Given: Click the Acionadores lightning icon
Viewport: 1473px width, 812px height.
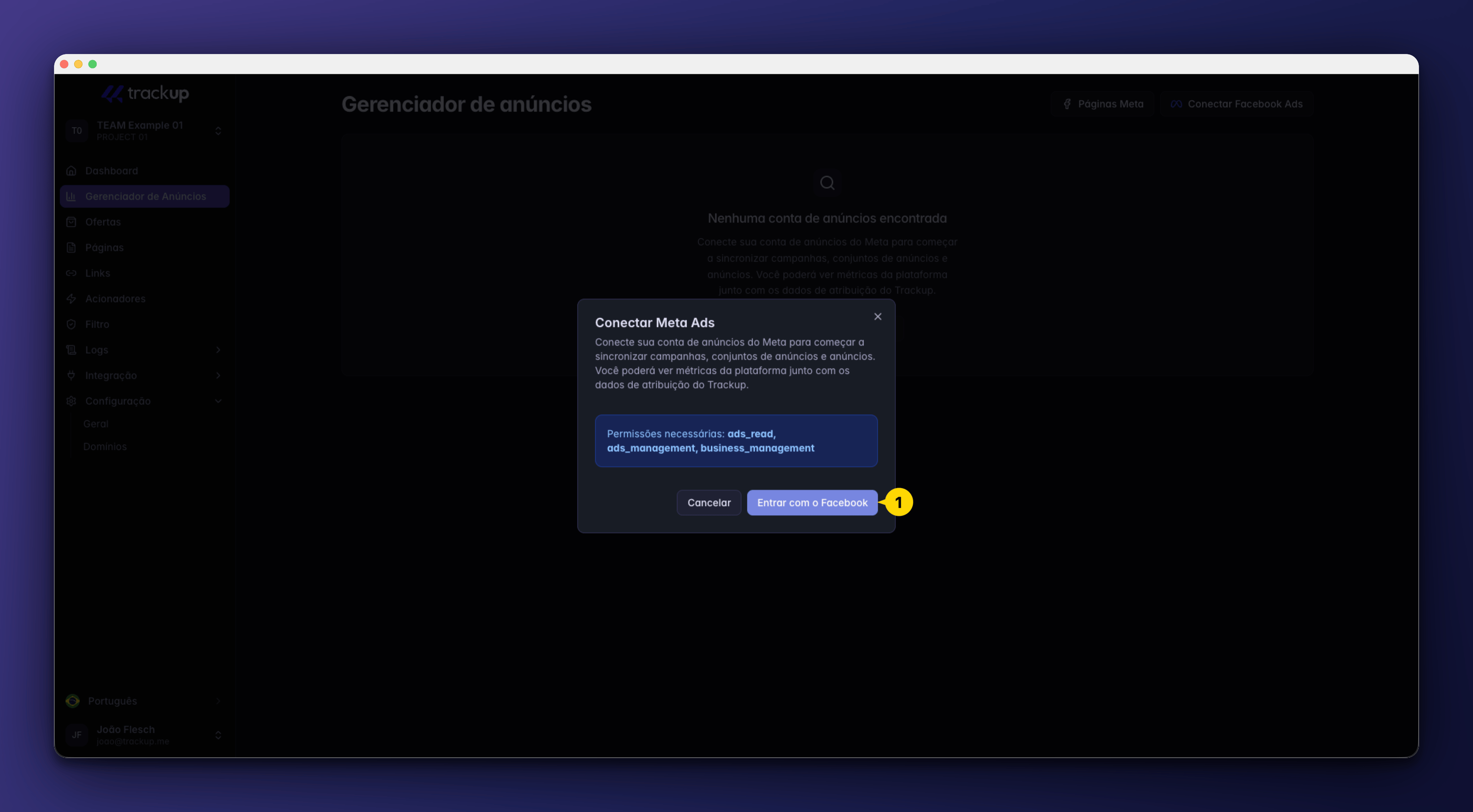Looking at the screenshot, I should 71,299.
